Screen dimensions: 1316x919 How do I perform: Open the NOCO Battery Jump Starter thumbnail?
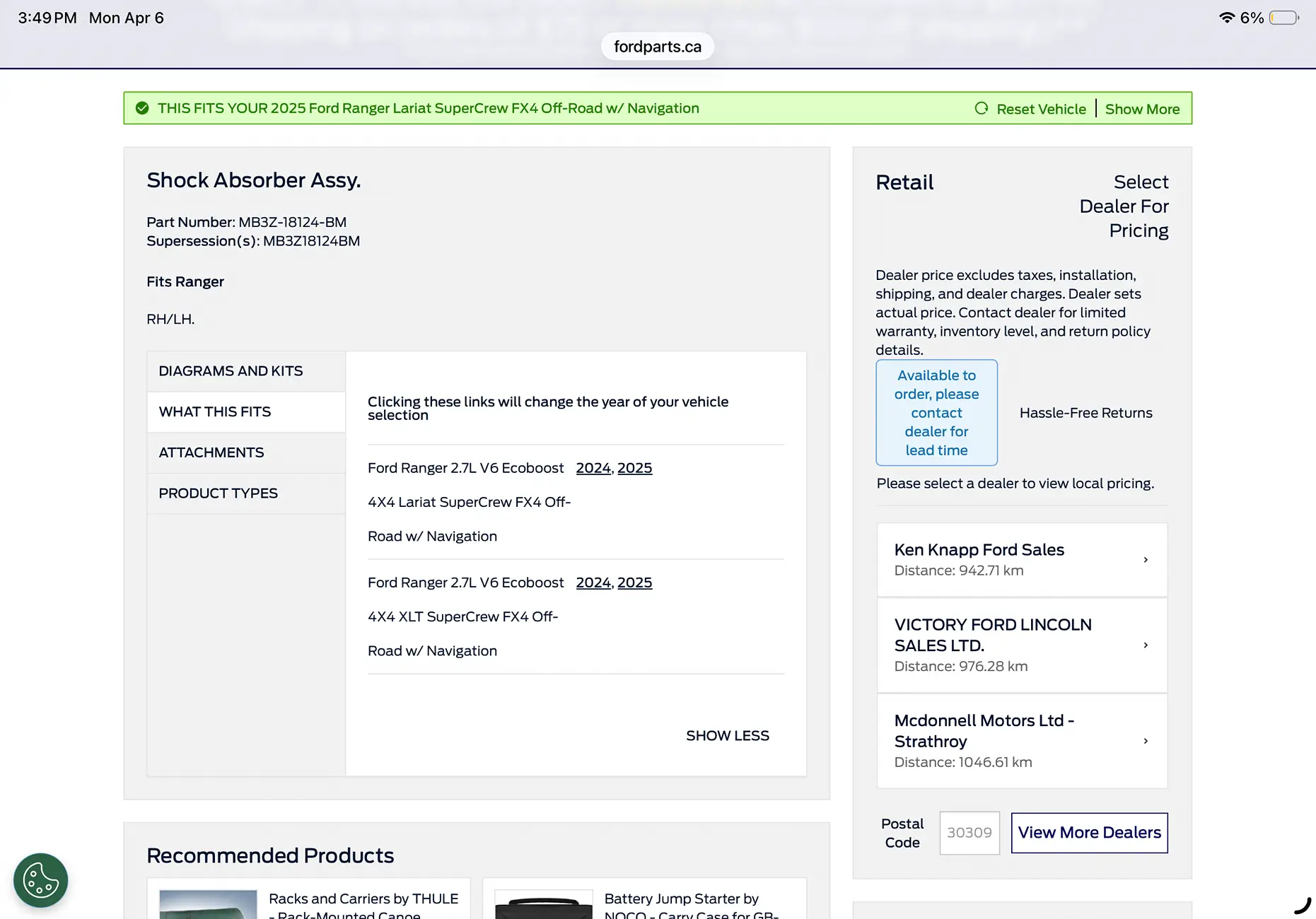(x=543, y=904)
